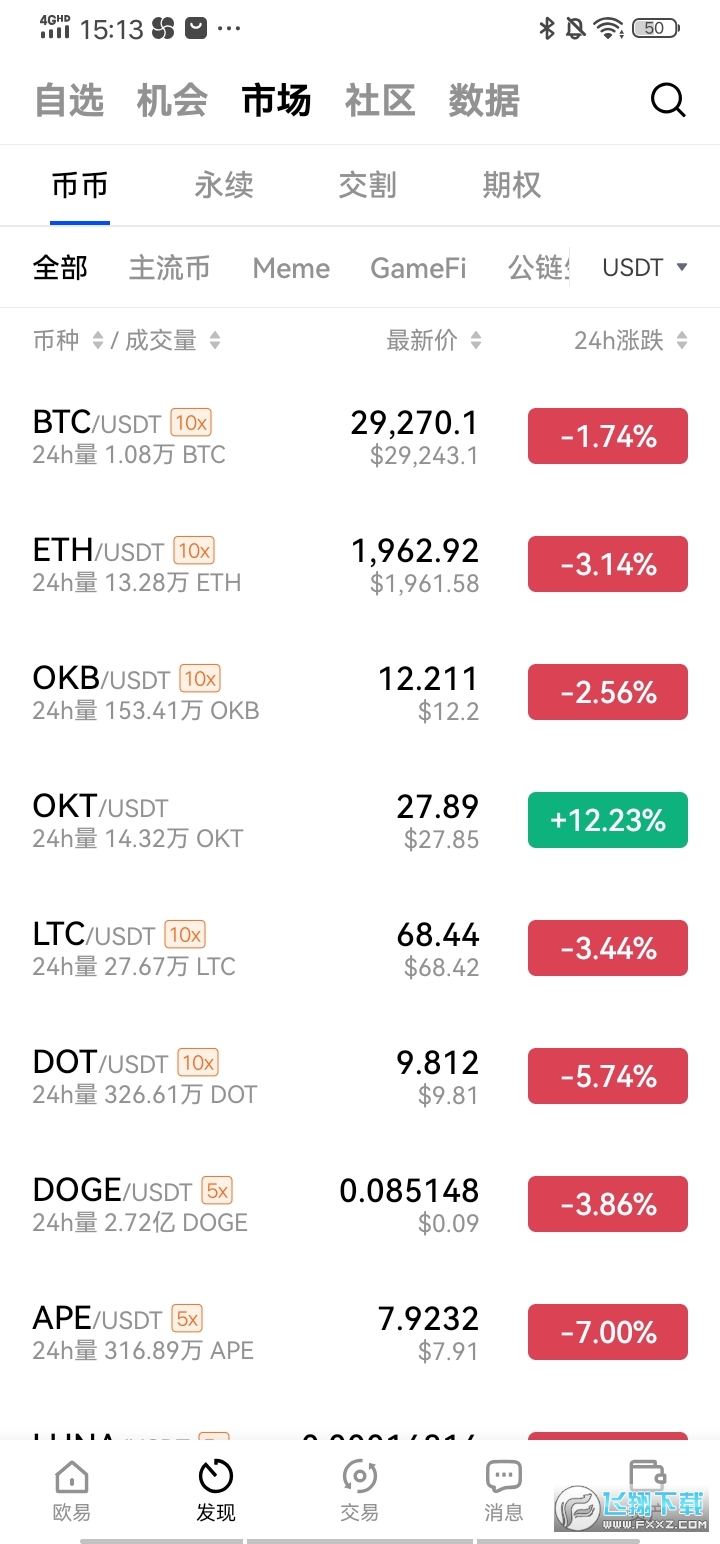
Task: Open search with the magnifier icon
Action: point(668,100)
